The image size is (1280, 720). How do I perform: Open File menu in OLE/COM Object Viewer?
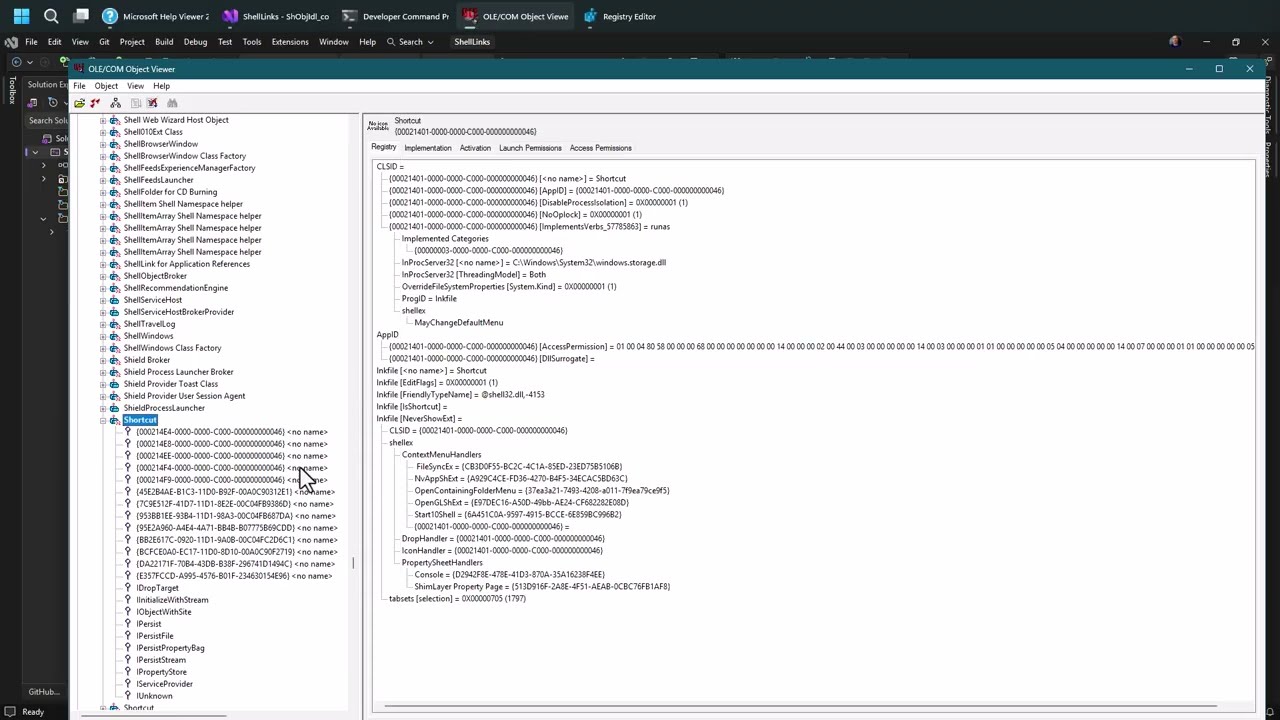tap(79, 86)
